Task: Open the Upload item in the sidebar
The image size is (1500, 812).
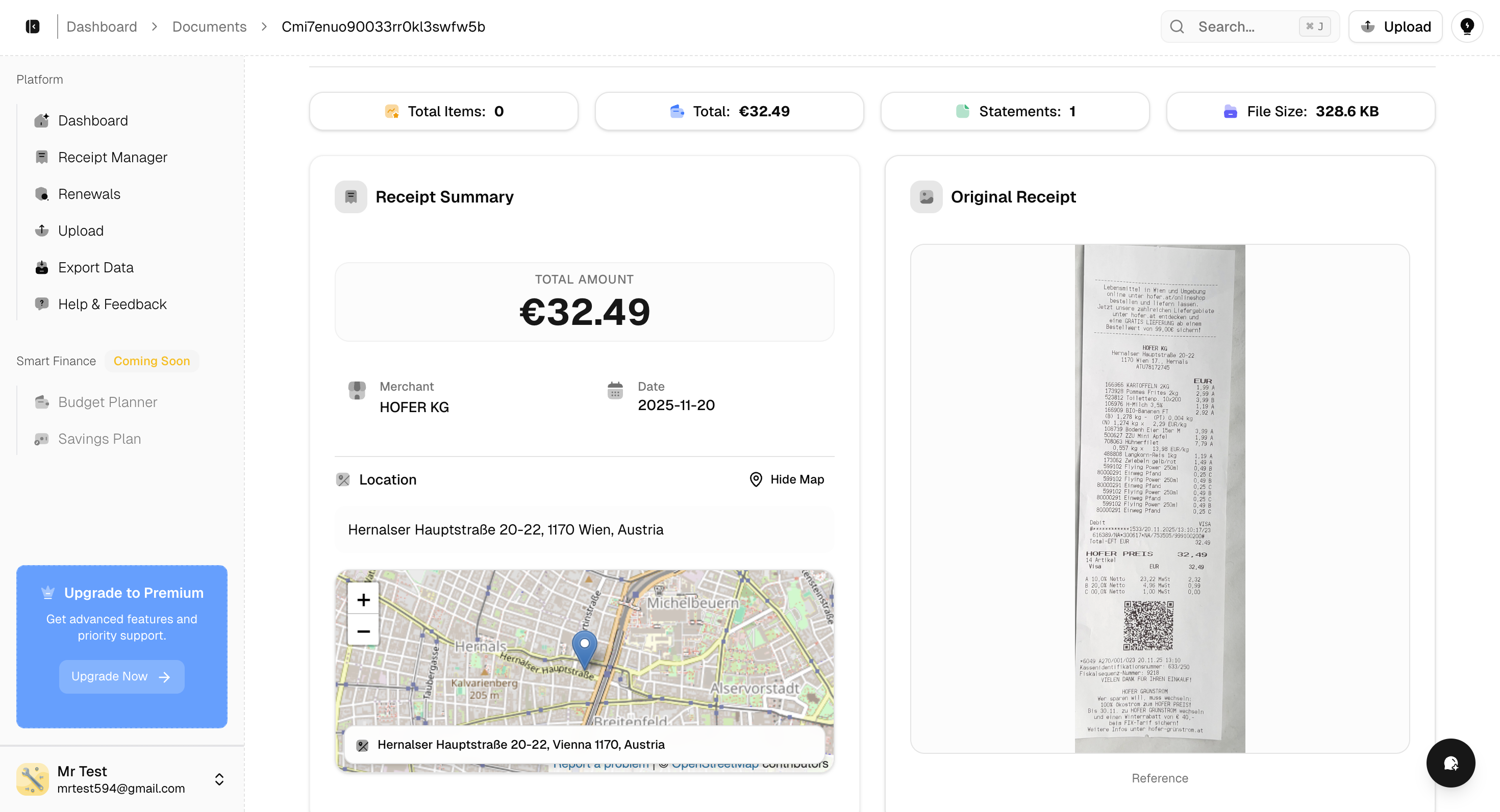Action: coord(81,231)
